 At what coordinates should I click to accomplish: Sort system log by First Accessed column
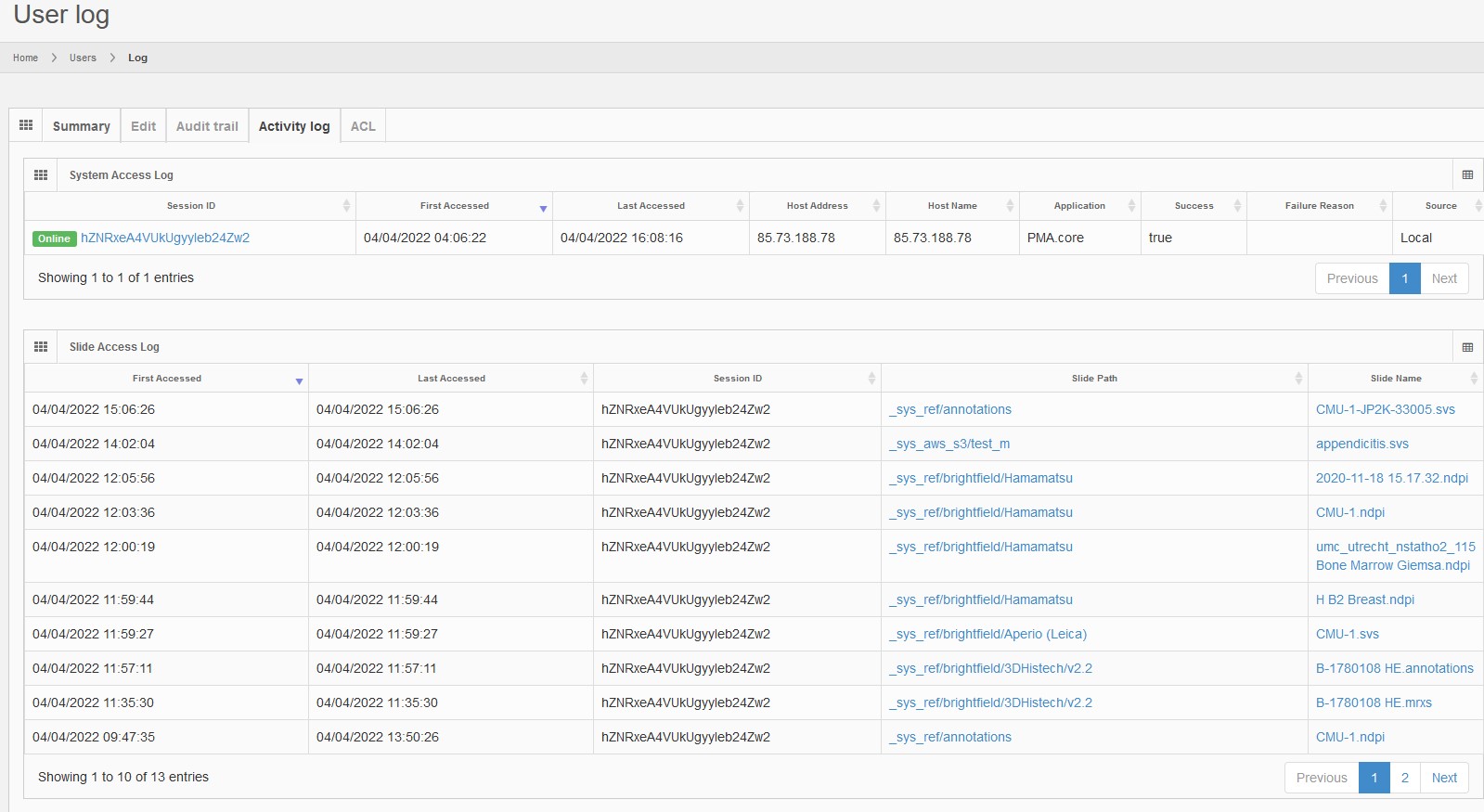[454, 206]
